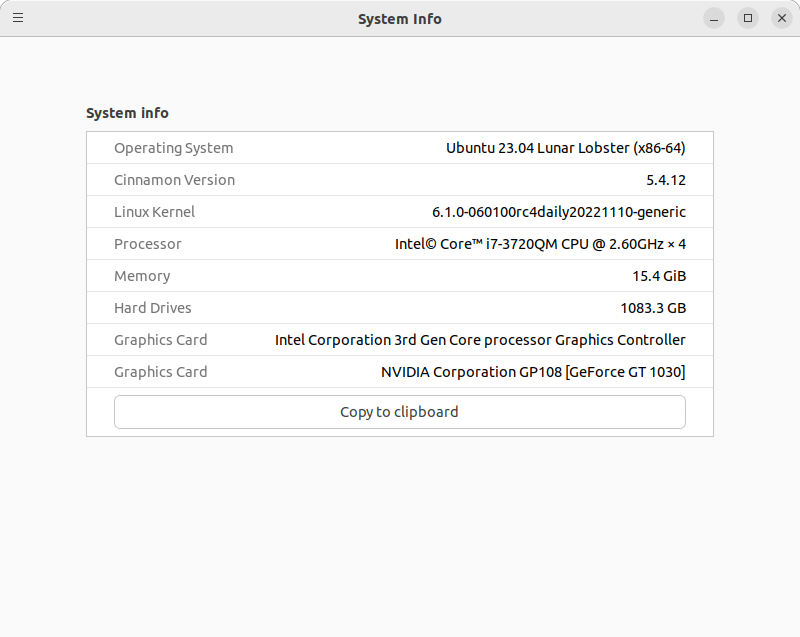Select the NVIDIA Corporation GP108 GeForce value
This screenshot has width=800, height=637.
pos(533,372)
